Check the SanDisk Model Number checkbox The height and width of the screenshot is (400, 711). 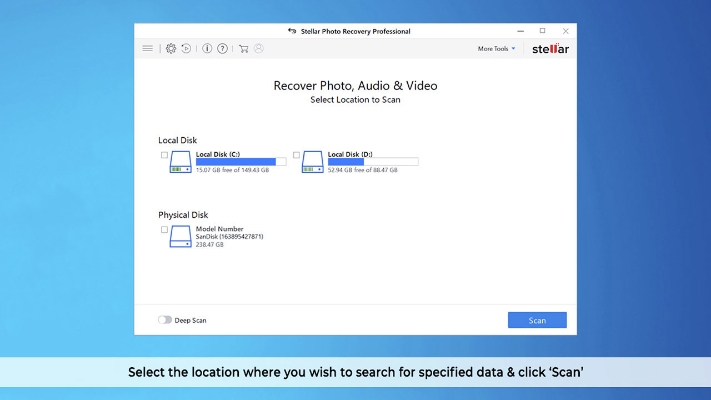point(164,229)
